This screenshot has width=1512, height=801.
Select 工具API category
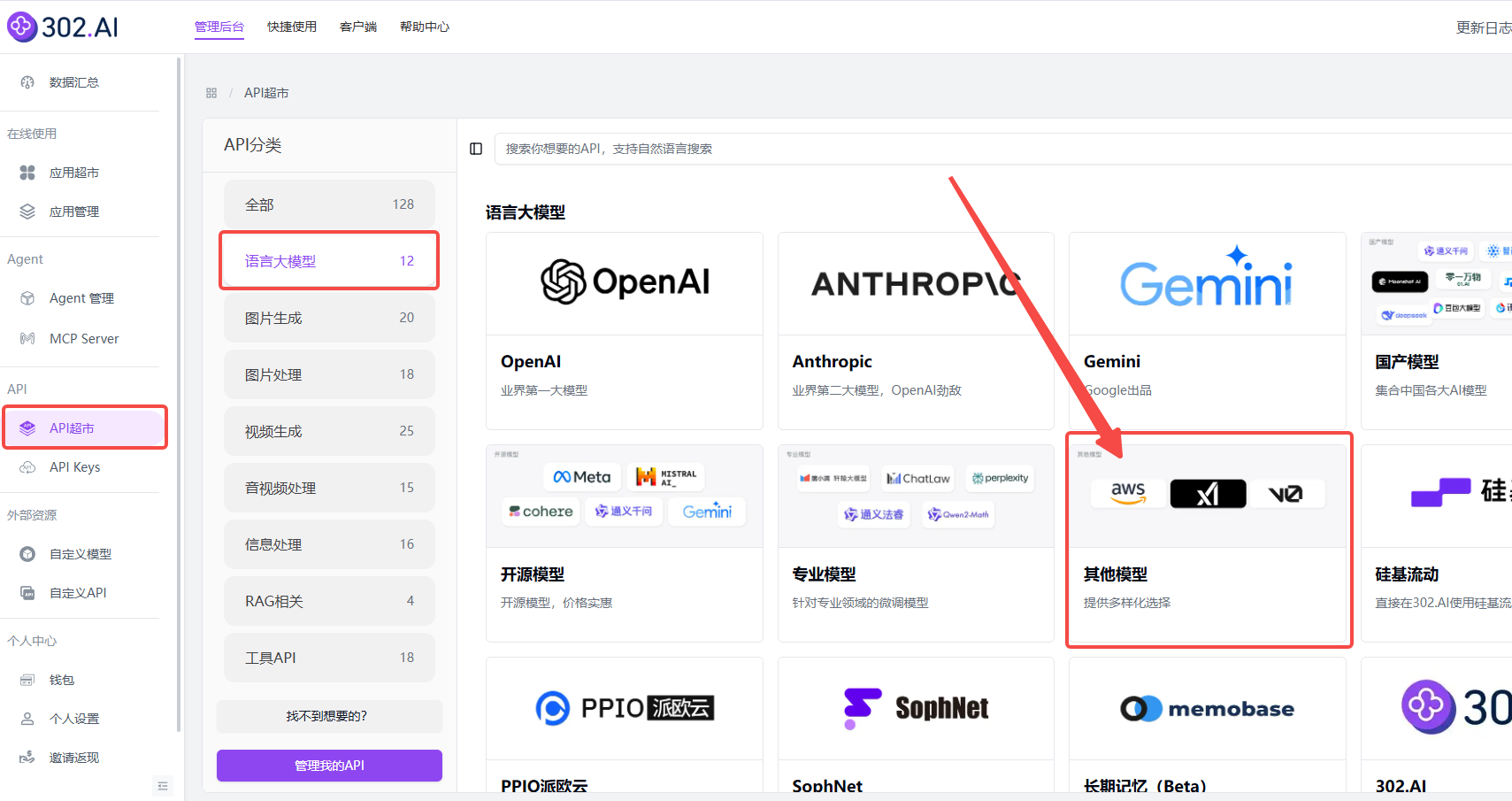click(x=329, y=658)
